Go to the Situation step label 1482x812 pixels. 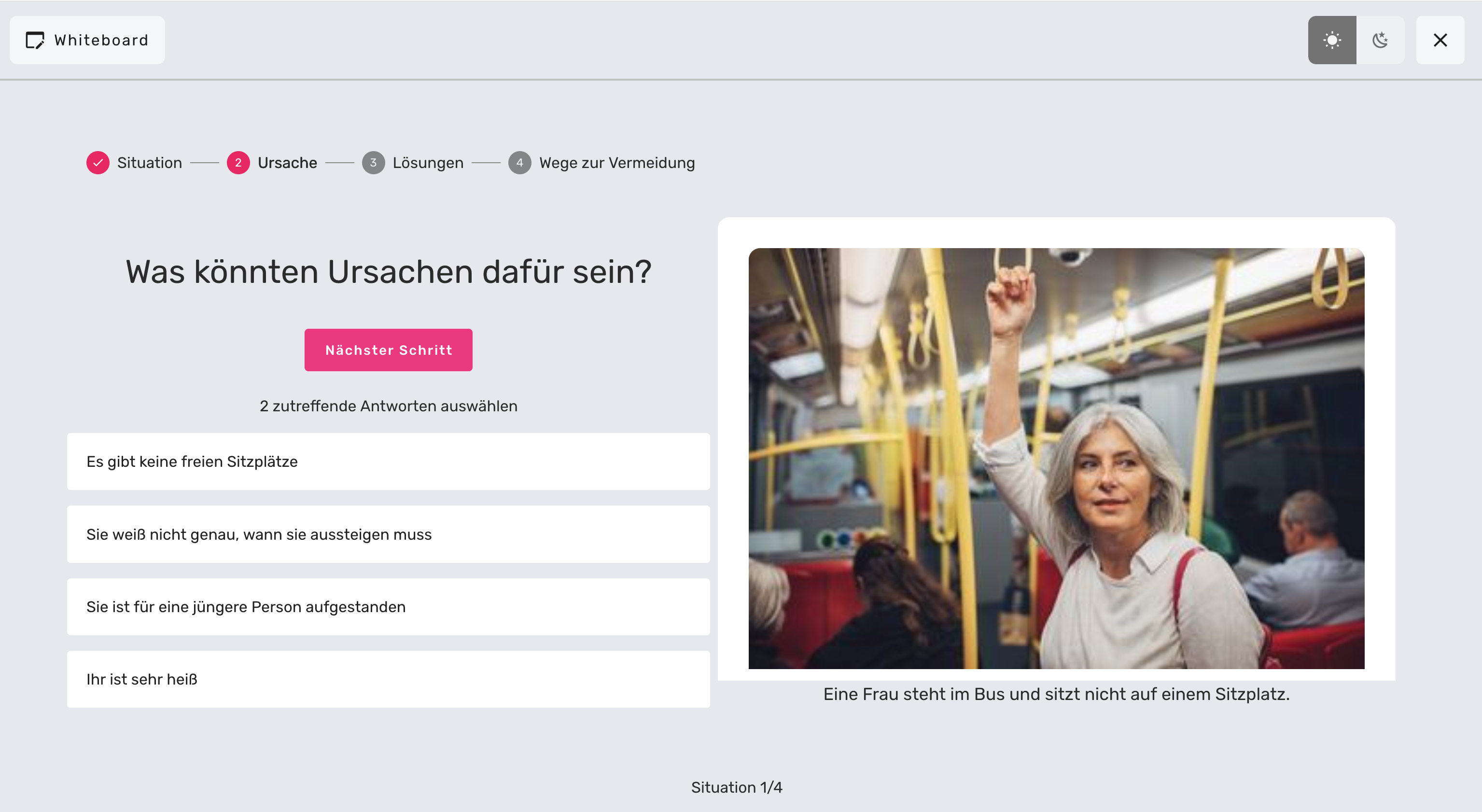point(150,163)
